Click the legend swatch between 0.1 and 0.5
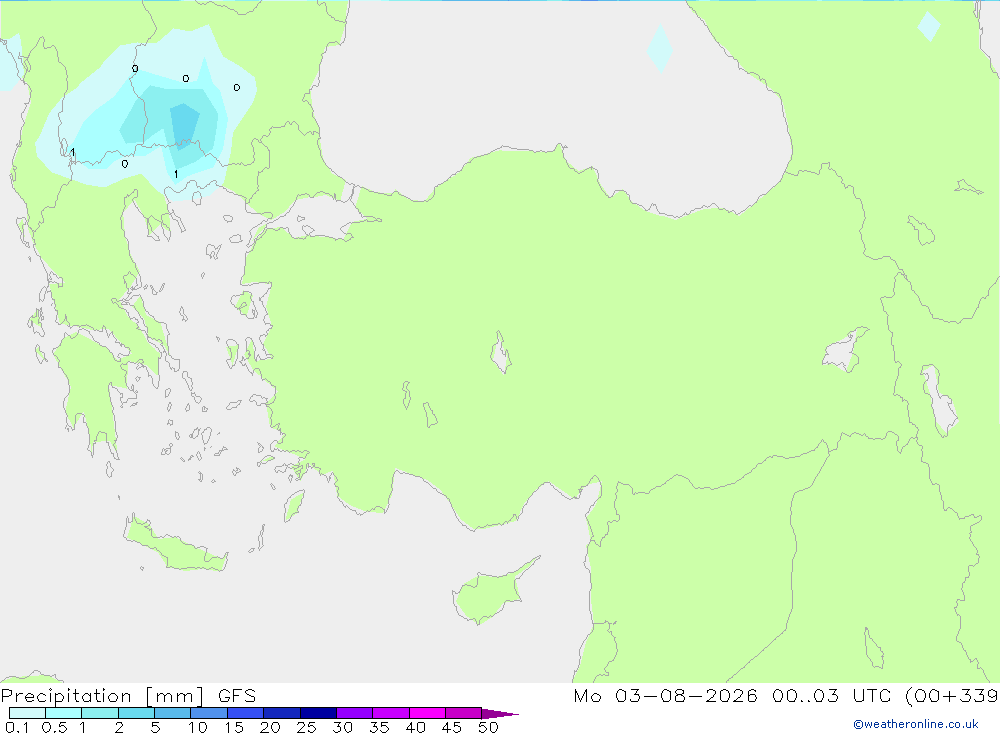Viewport: 1000px width, 733px height. (x=27, y=713)
